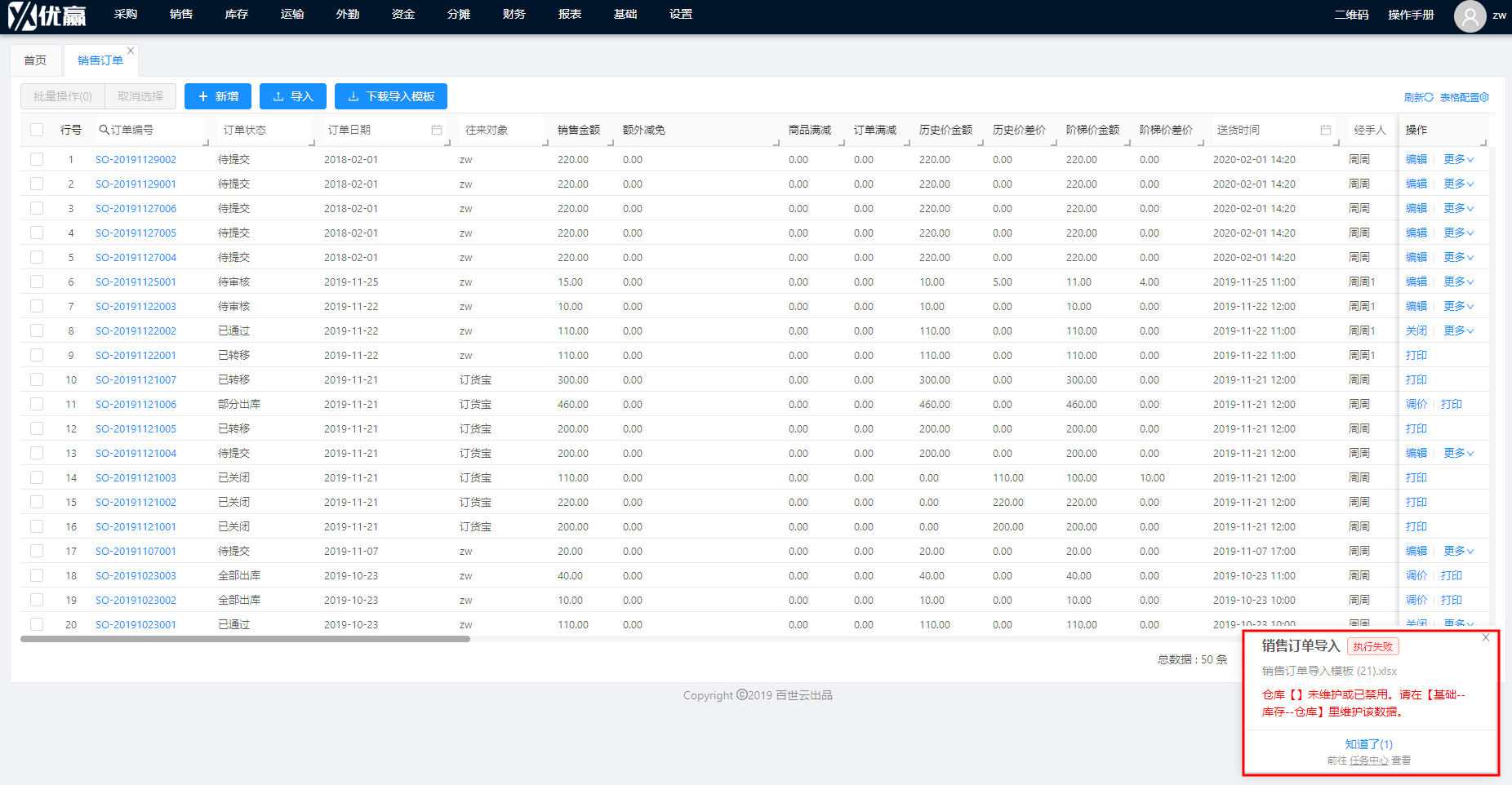Expand 更多 for order SO-20191122002
The width and height of the screenshot is (1512, 785).
click(x=1458, y=330)
